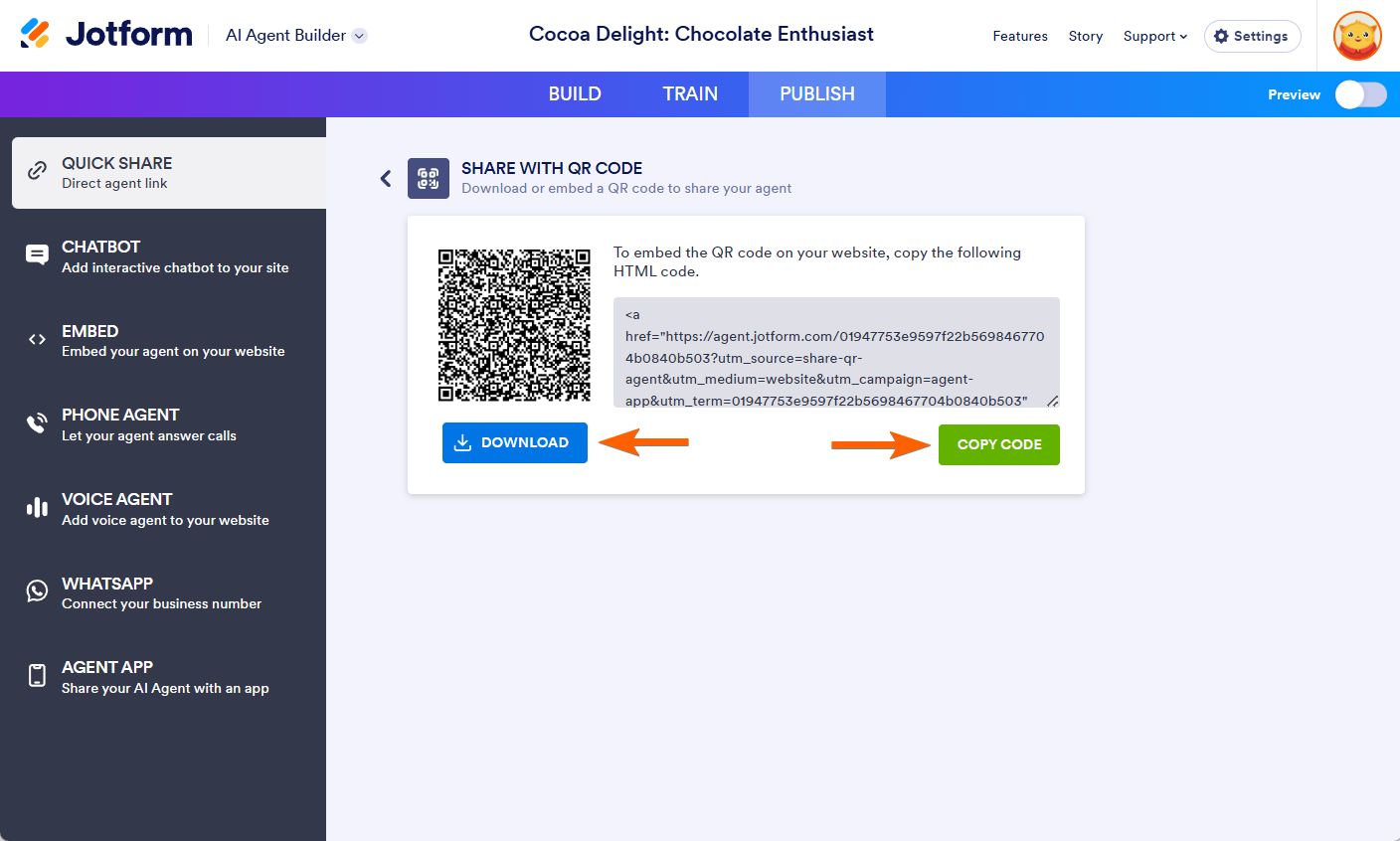
Task: Click the SHARE WITH QR CODE heading
Action: tap(552, 168)
